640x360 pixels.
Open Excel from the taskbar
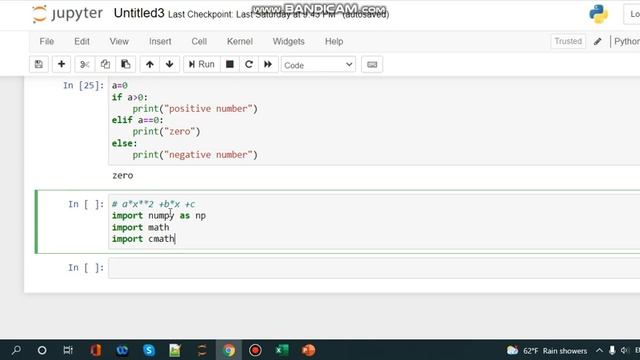pyautogui.click(x=282, y=350)
